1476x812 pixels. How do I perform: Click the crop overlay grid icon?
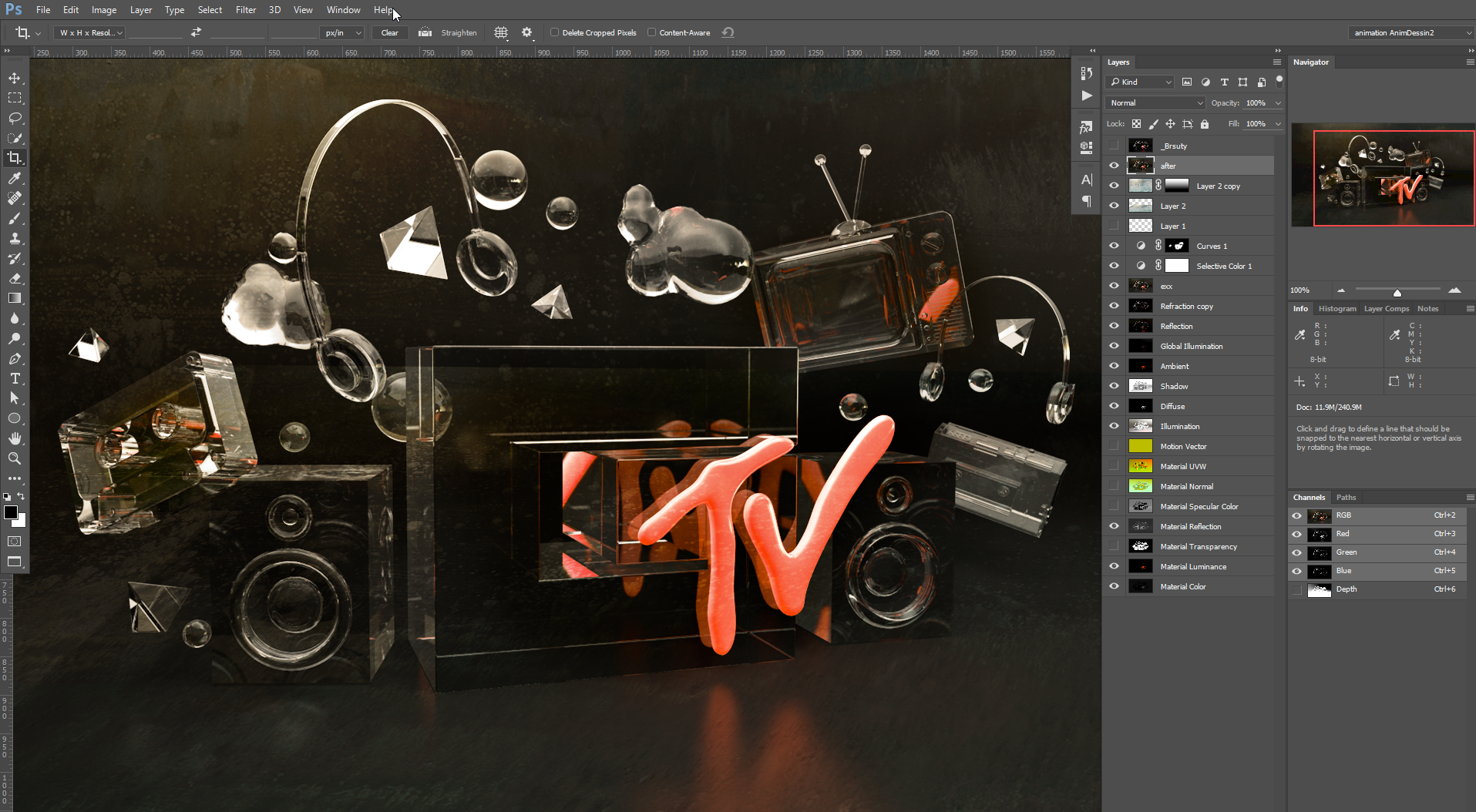click(501, 32)
